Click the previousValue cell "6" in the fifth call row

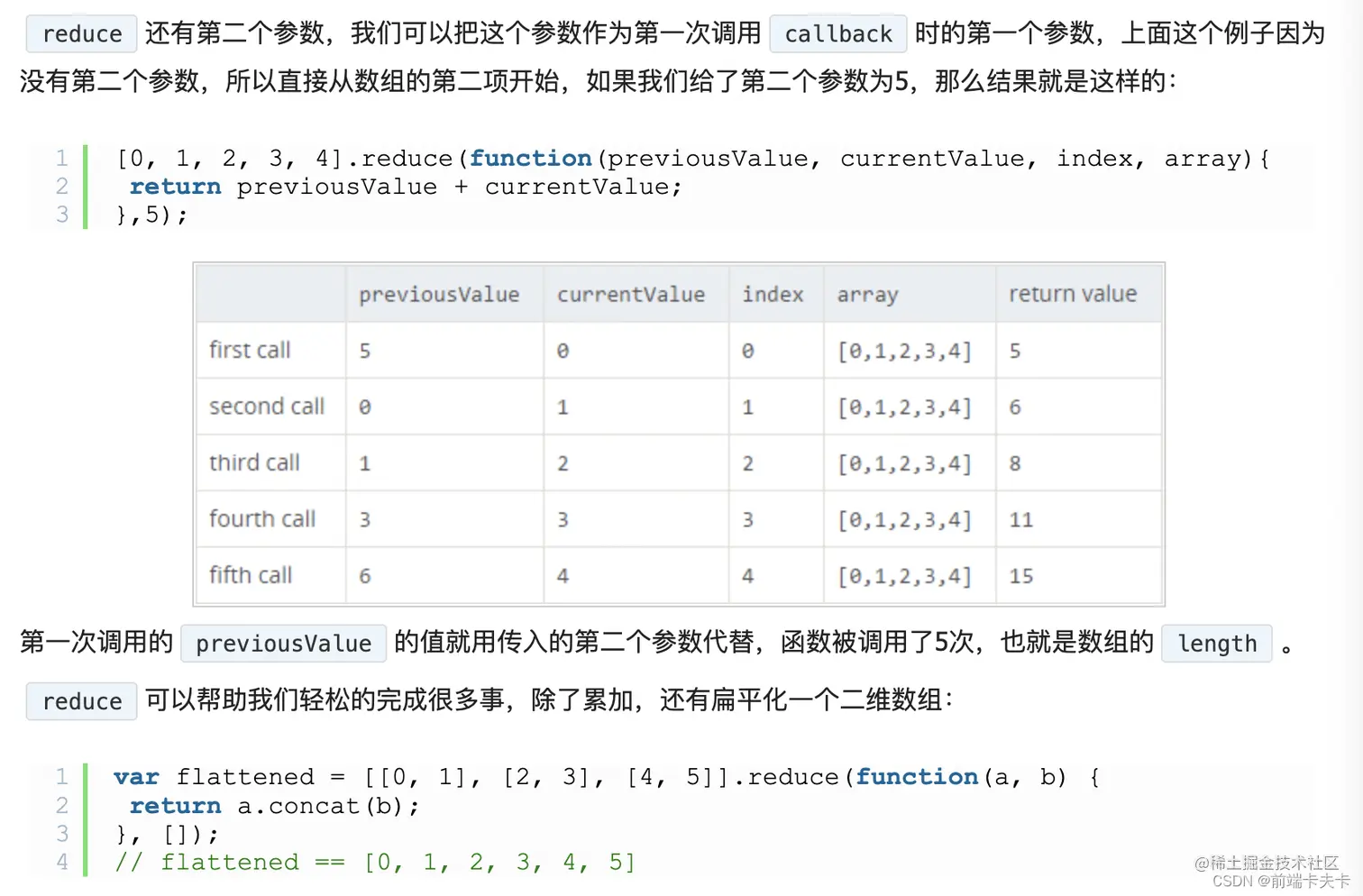[365, 576]
